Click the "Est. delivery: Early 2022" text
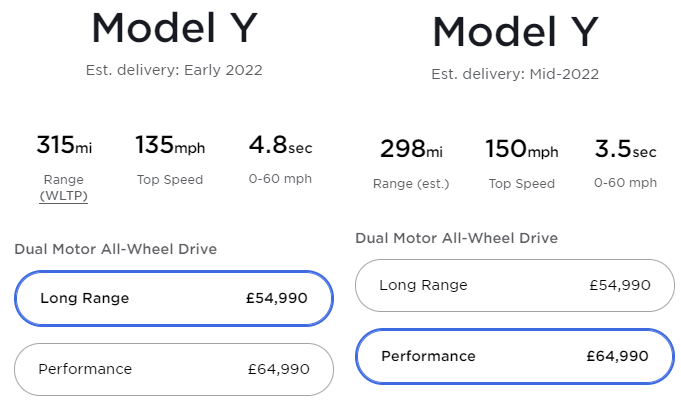681x407 pixels. tap(174, 70)
